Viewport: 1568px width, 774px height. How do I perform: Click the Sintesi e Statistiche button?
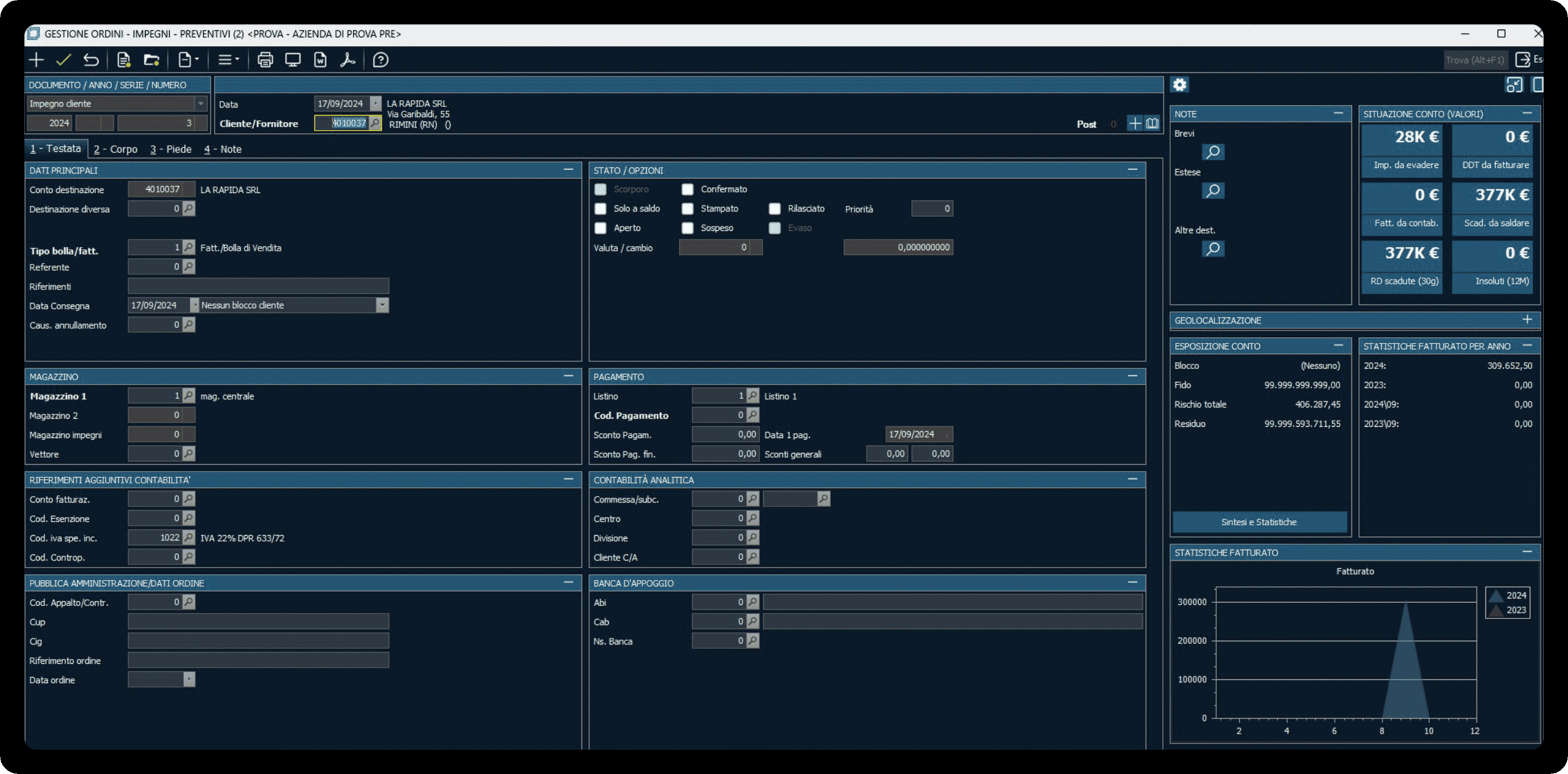(x=1259, y=522)
